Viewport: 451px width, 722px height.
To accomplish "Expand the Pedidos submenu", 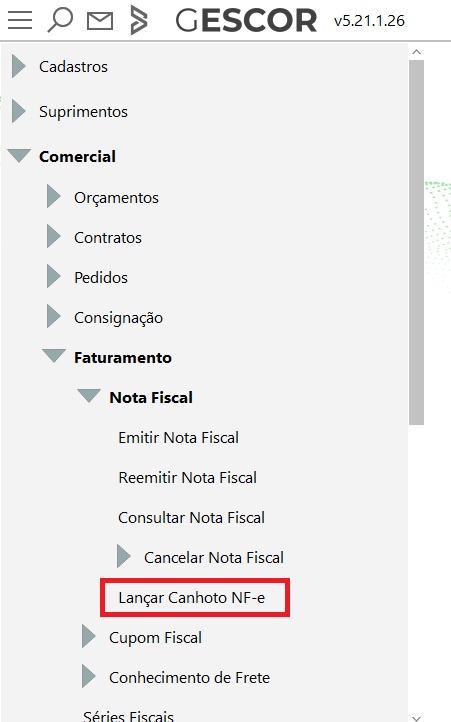I will tap(53, 277).
